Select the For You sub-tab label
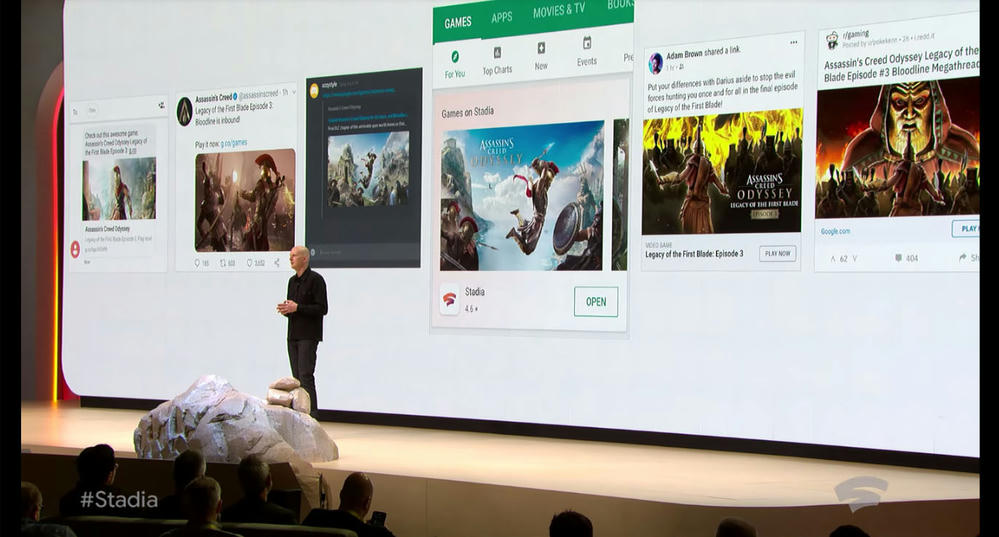999x537 pixels. click(x=455, y=75)
